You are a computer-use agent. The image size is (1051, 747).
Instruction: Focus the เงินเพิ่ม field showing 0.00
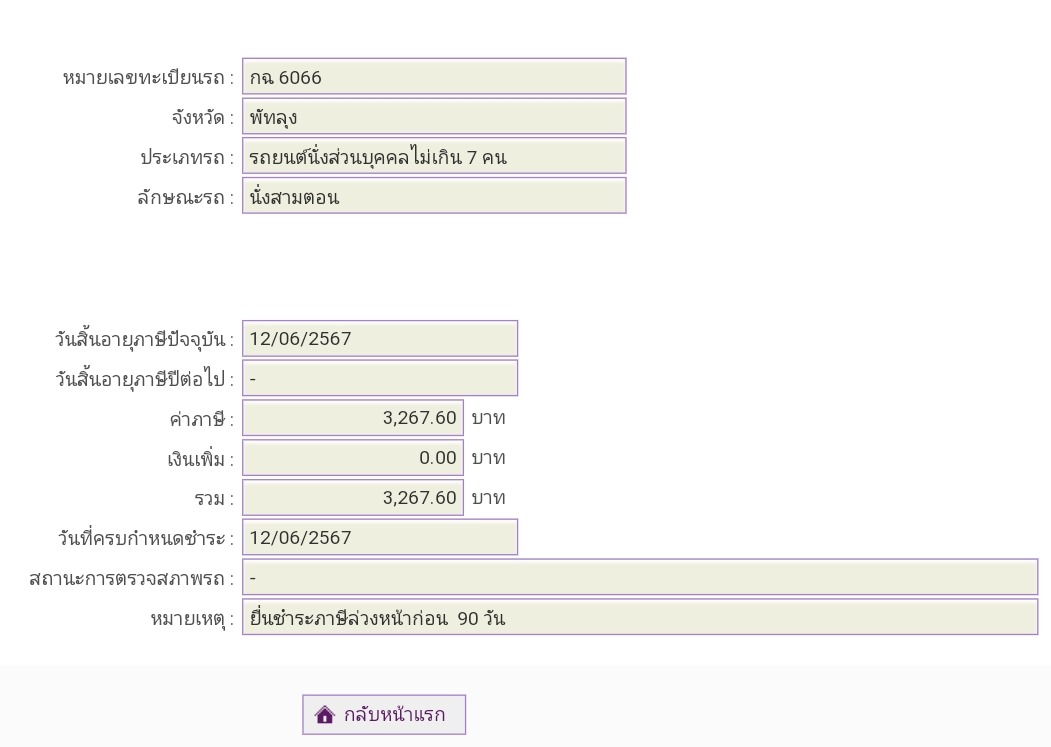352,458
